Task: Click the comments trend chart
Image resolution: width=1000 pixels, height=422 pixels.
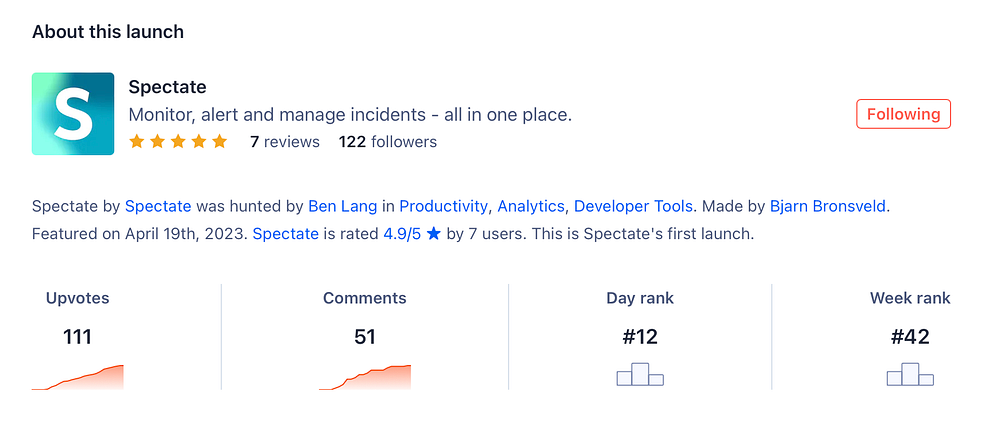Action: 365,377
